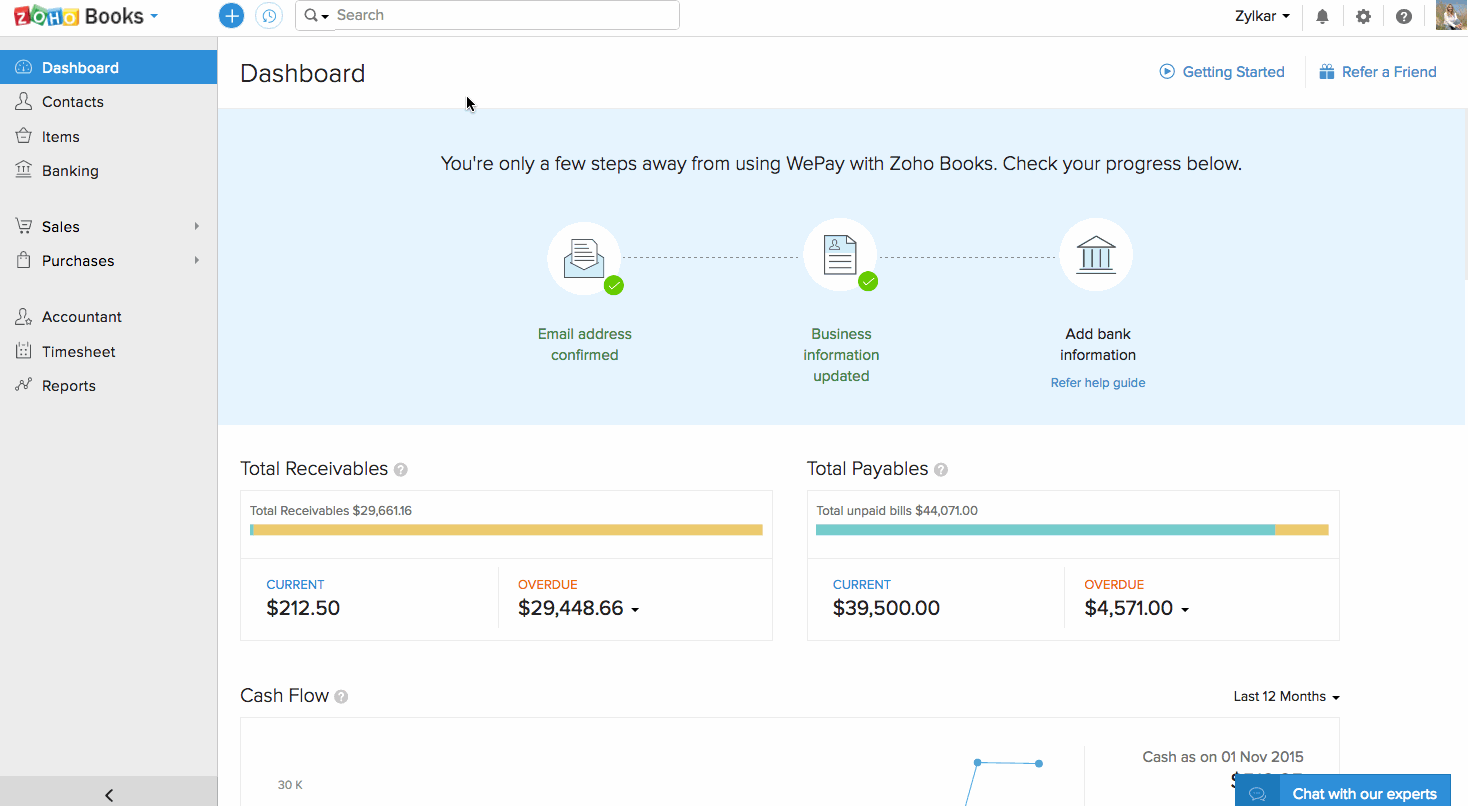The height and width of the screenshot is (806, 1468).
Task: Expand the Sales submenu arrow
Action: 197,226
